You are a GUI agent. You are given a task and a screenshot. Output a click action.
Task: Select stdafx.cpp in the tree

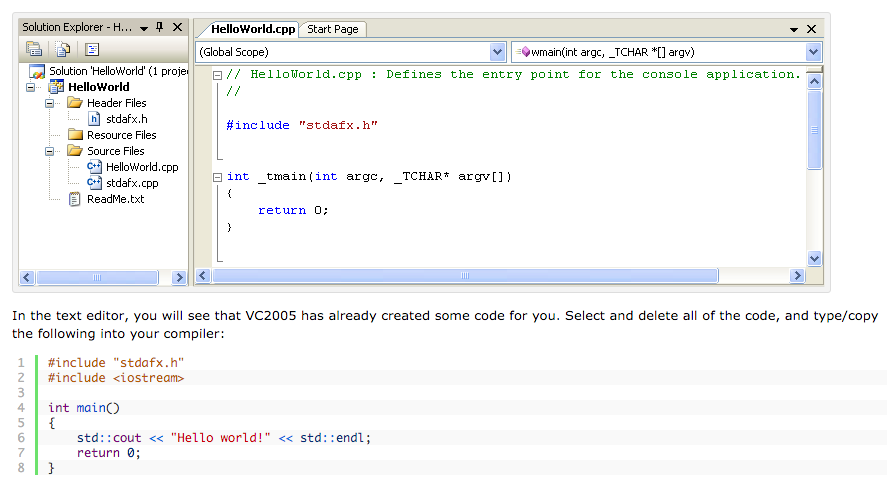coord(132,183)
